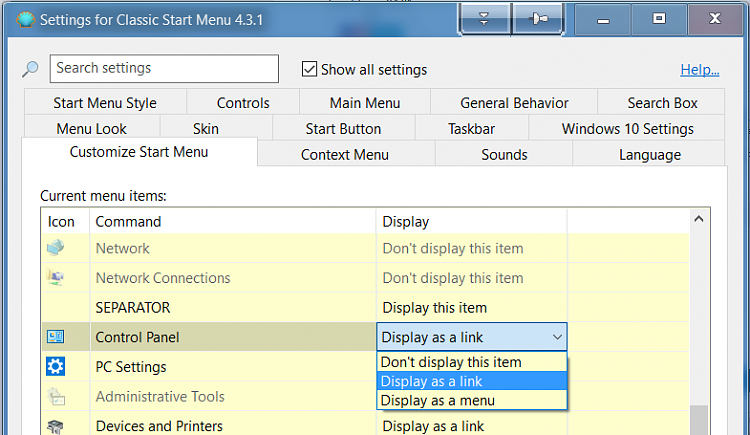Choose "Display as a menu" option

pyautogui.click(x=472, y=400)
